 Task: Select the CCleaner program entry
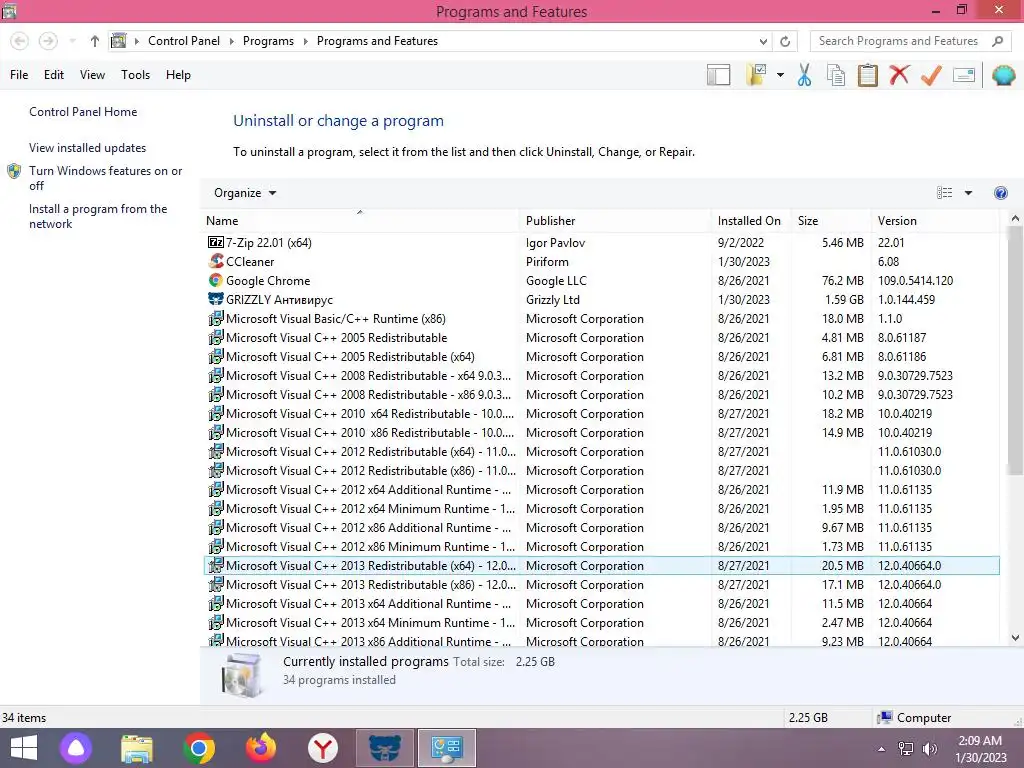(601, 261)
